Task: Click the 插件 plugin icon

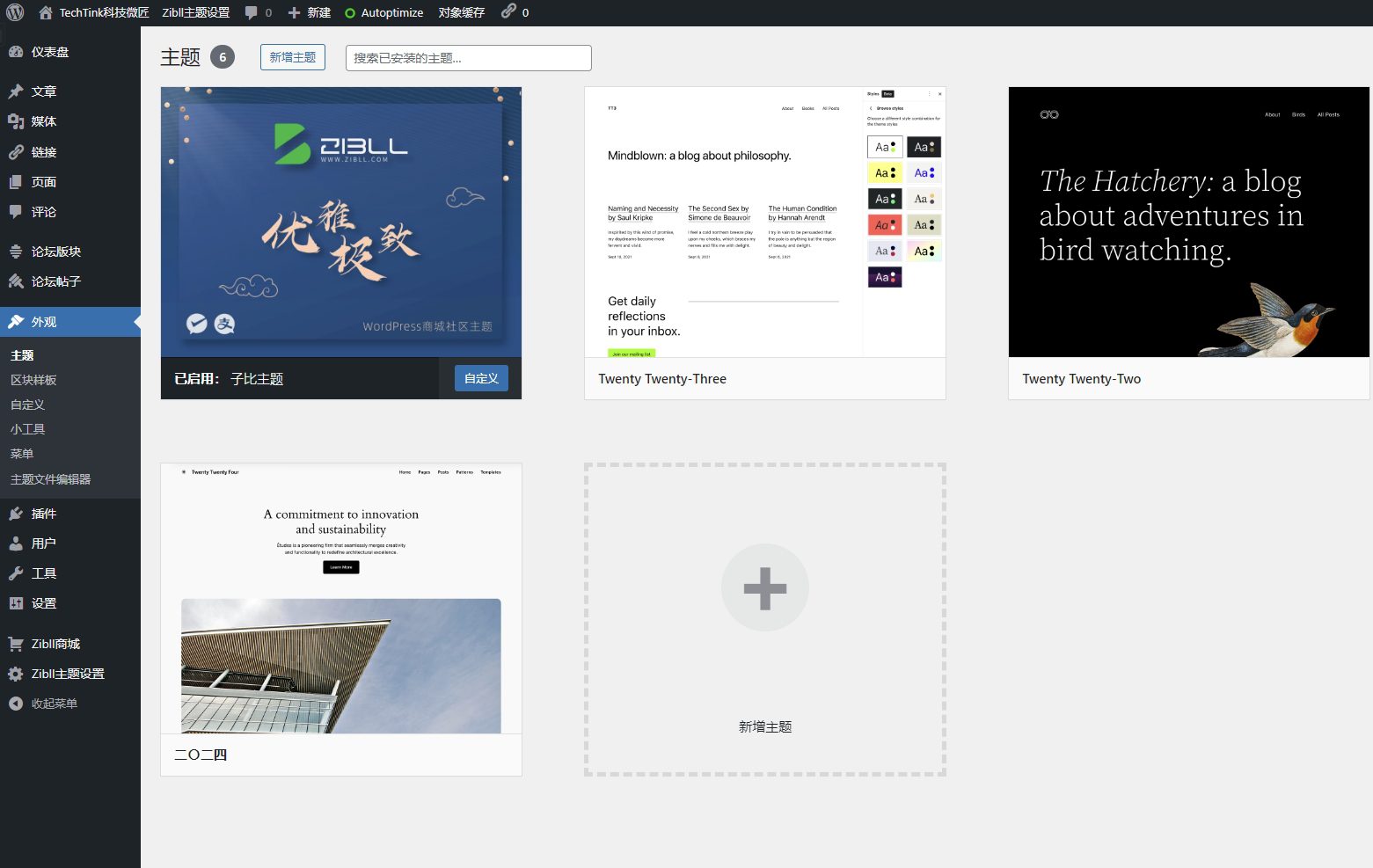Action: click(16, 514)
